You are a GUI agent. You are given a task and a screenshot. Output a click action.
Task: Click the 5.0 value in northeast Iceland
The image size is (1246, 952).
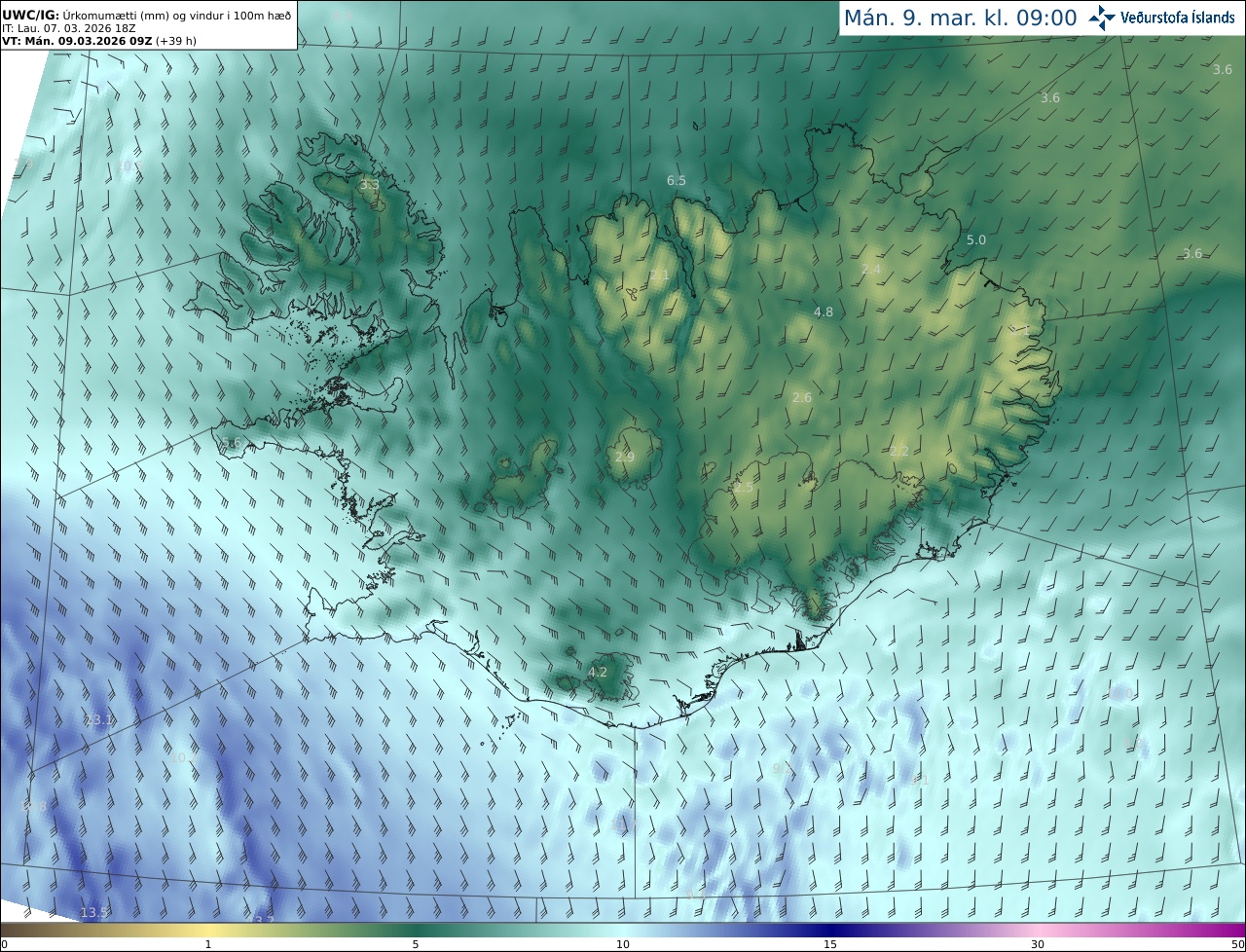pos(976,239)
